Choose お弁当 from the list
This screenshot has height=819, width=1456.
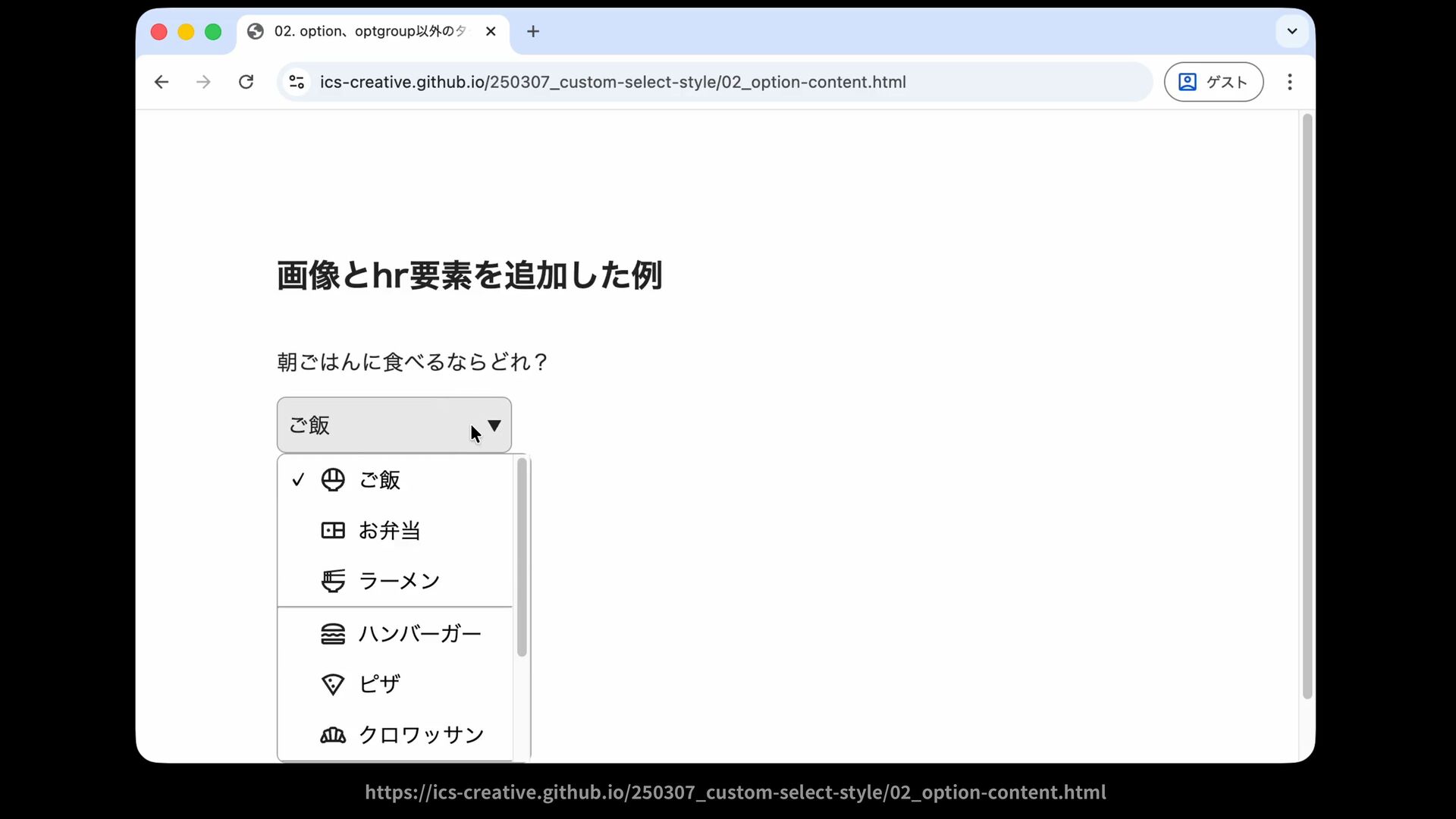389,530
